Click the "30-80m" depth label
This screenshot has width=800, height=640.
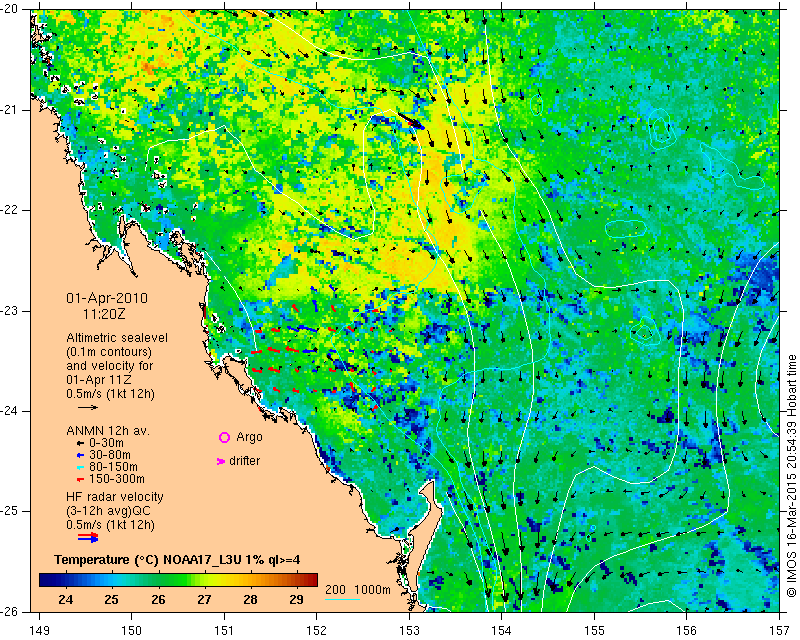tap(110, 455)
